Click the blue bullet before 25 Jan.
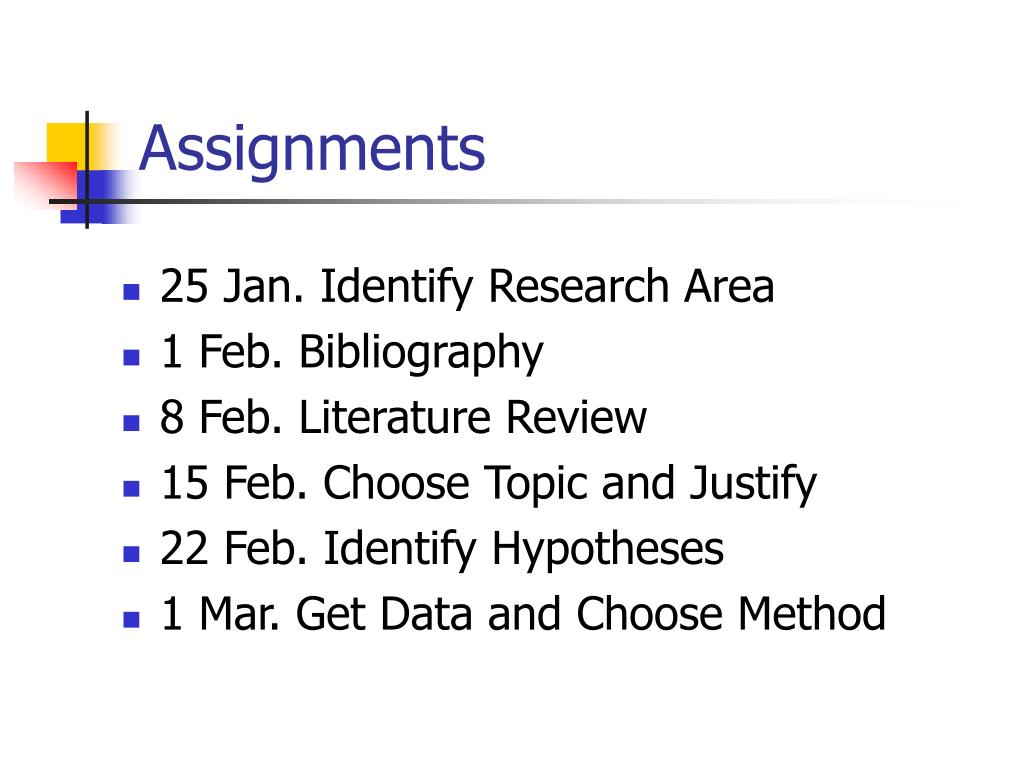 coord(131,291)
